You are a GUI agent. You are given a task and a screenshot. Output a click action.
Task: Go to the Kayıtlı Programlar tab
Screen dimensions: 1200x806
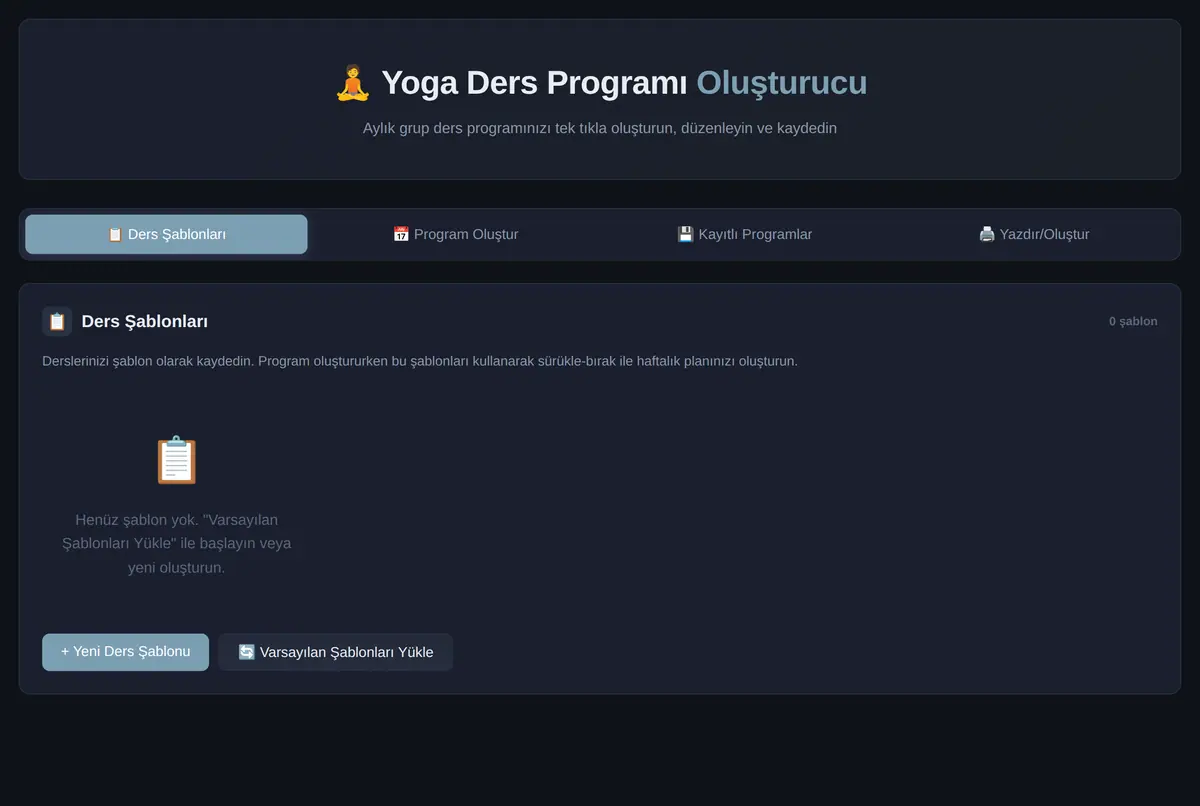click(744, 234)
